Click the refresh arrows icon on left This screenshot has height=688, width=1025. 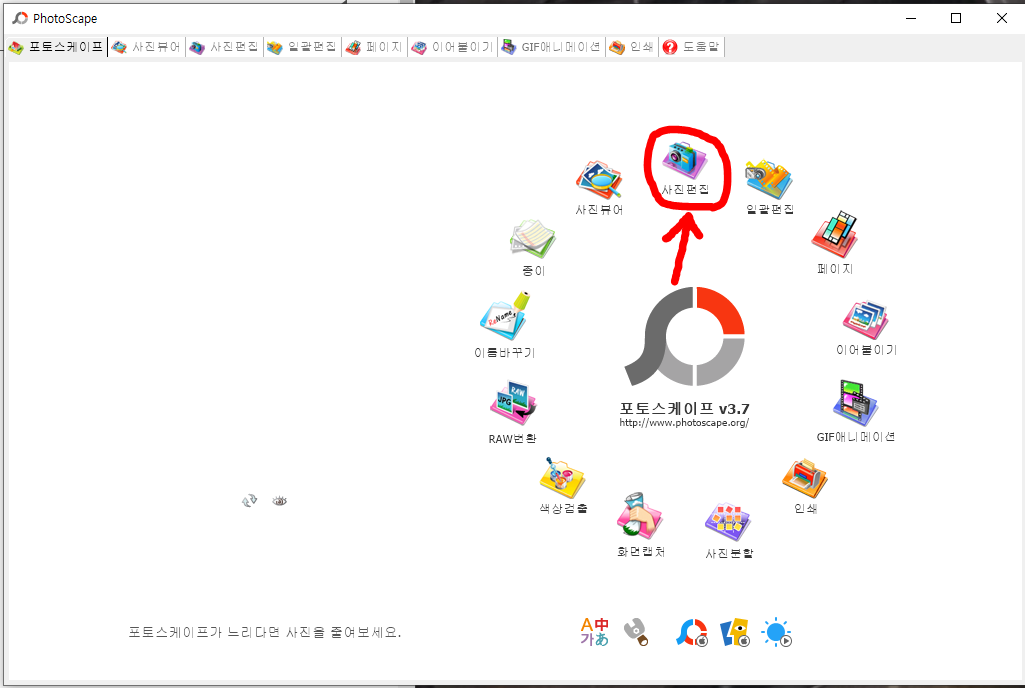pyautogui.click(x=249, y=501)
